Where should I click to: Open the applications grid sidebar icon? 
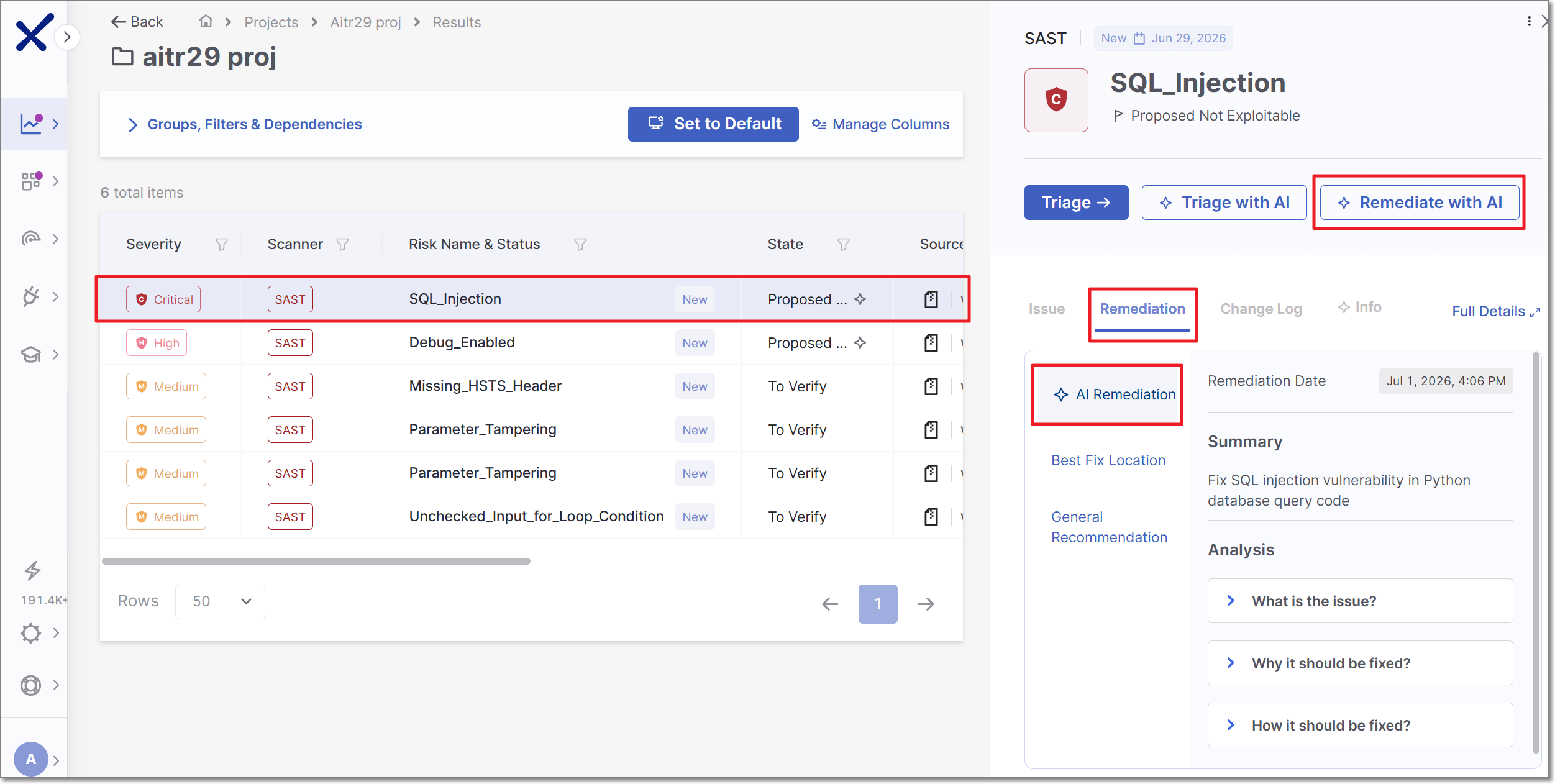[31, 181]
